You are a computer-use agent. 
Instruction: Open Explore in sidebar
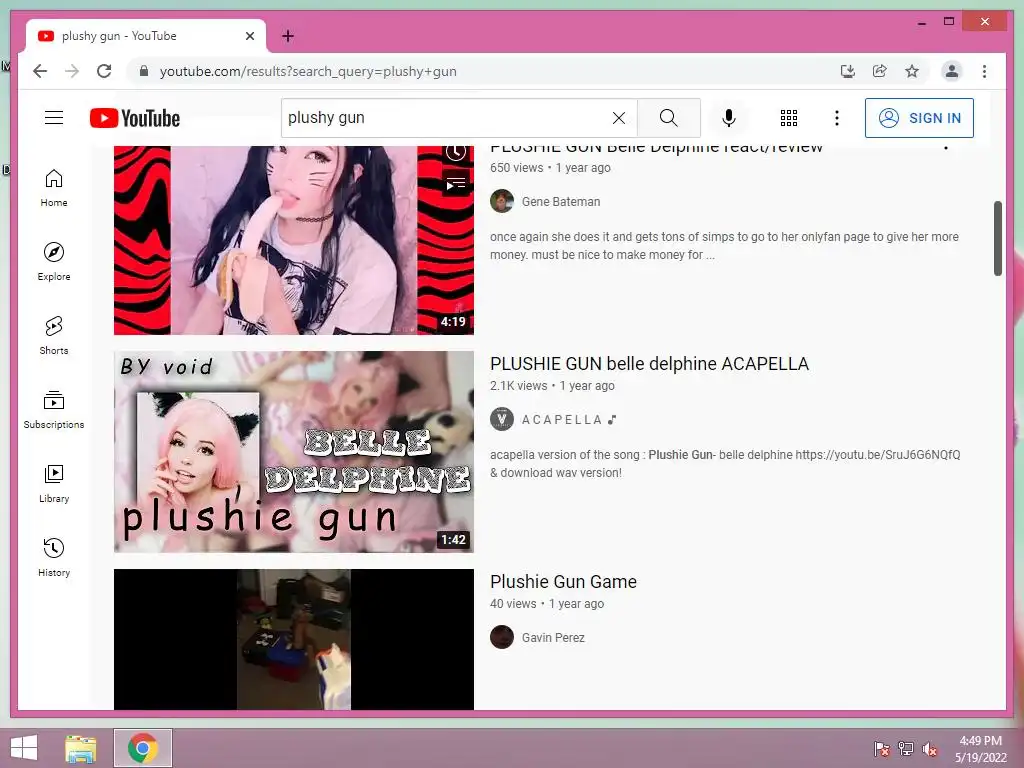pos(54,262)
